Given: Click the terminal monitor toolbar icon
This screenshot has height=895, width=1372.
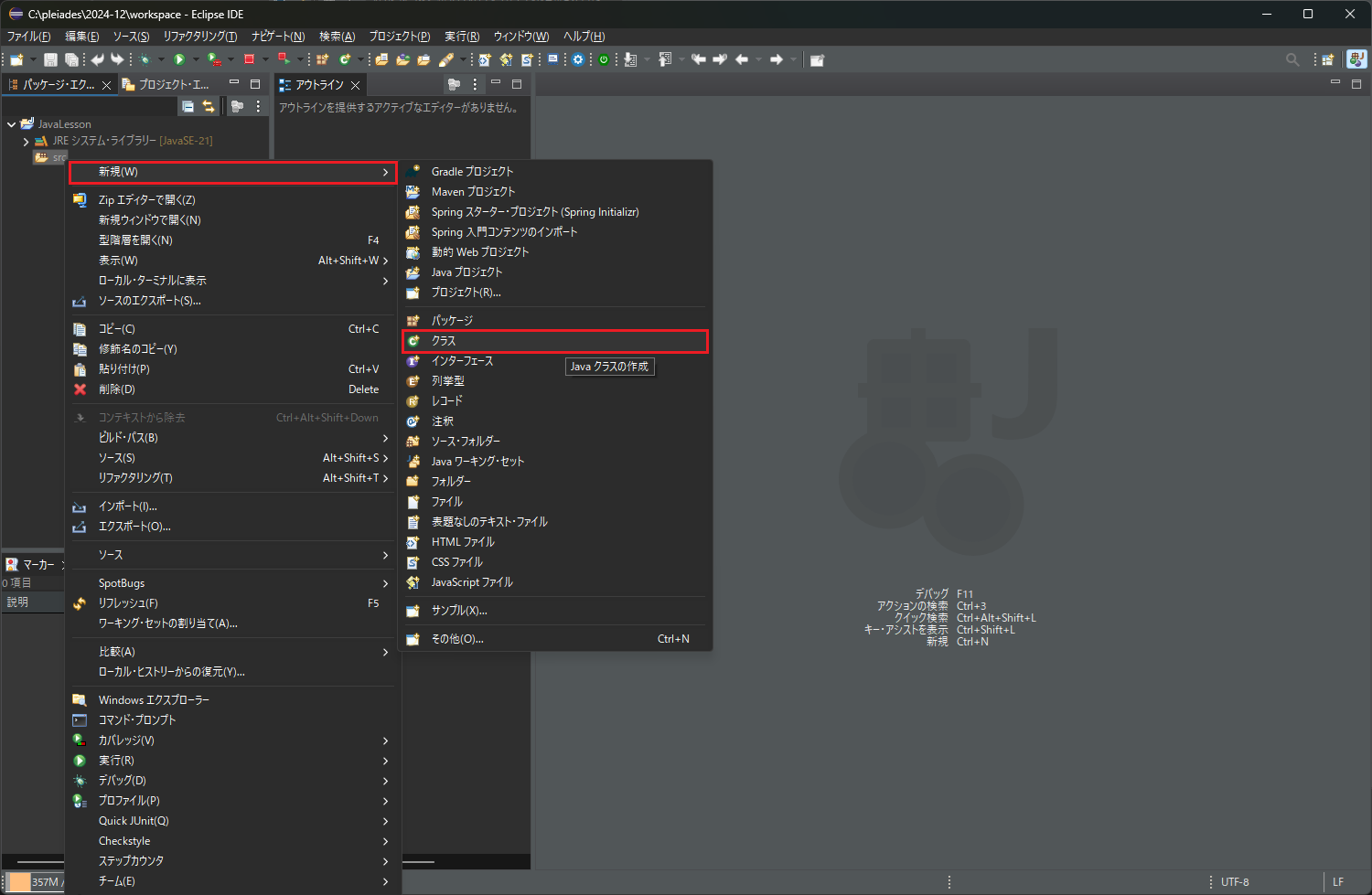Looking at the screenshot, I should click(x=552, y=59).
